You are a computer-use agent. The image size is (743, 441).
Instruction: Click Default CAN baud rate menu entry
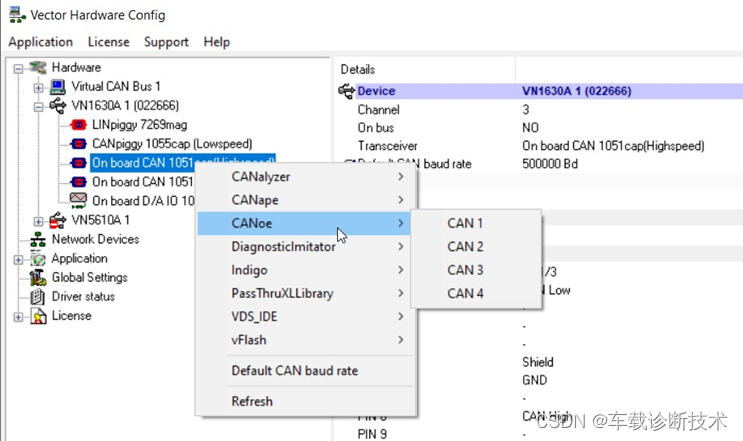[x=306, y=370]
